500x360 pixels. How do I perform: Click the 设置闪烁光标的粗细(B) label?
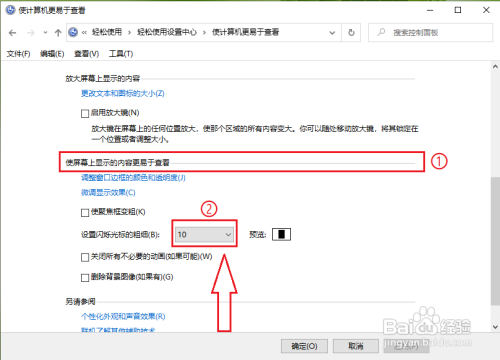point(120,235)
